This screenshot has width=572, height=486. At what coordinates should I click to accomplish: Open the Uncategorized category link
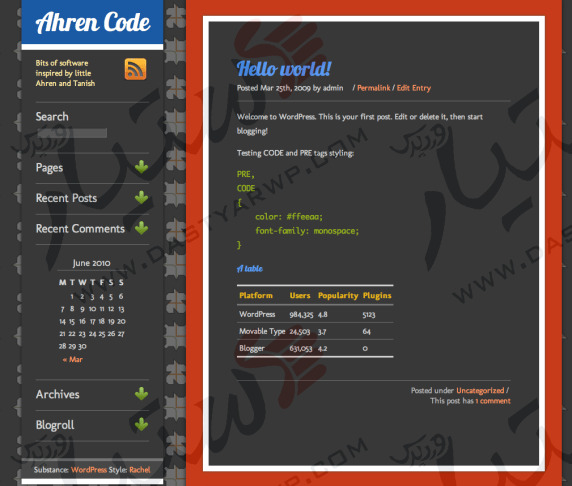click(480, 390)
